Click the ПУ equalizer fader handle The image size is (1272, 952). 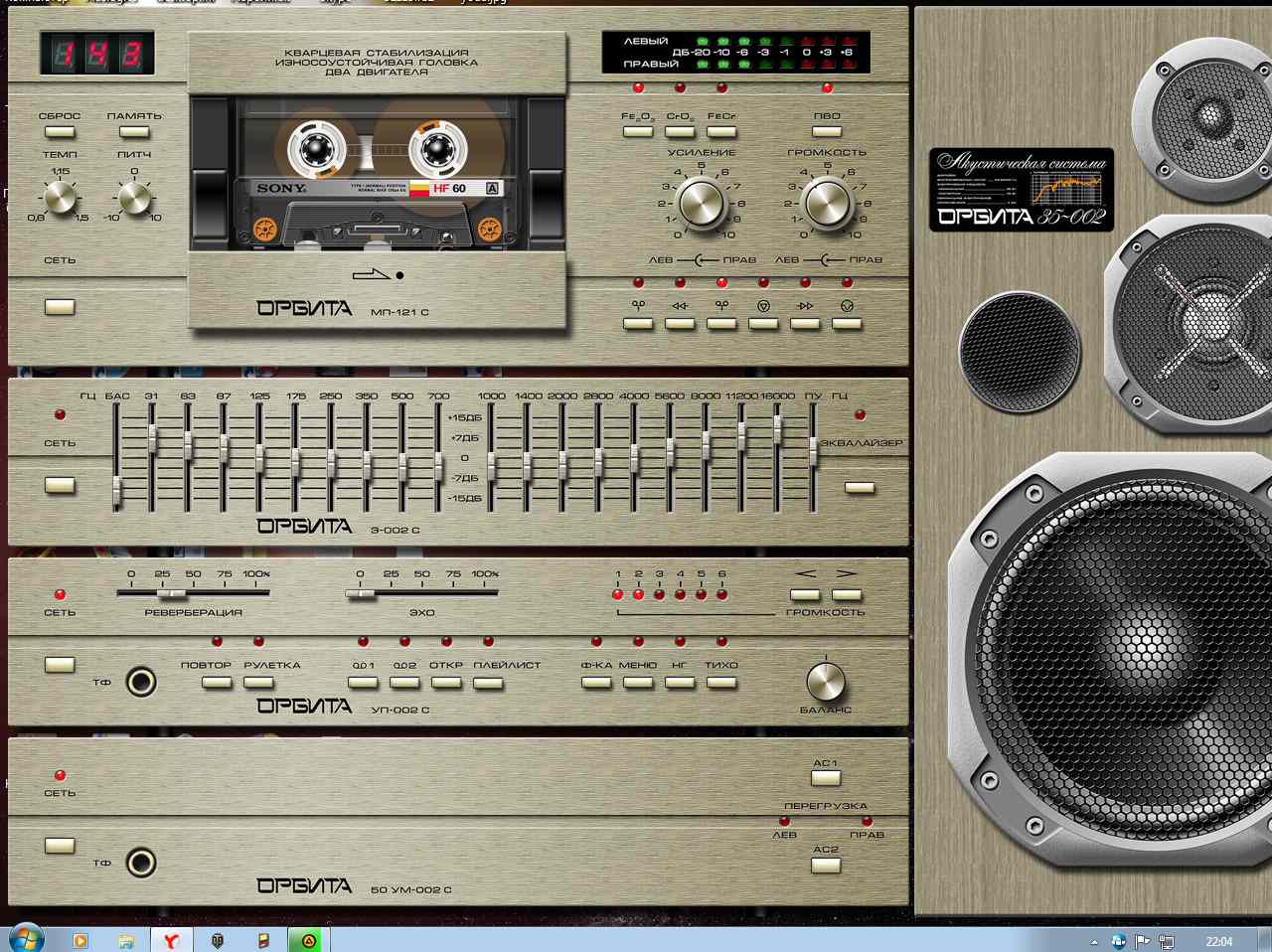click(813, 452)
